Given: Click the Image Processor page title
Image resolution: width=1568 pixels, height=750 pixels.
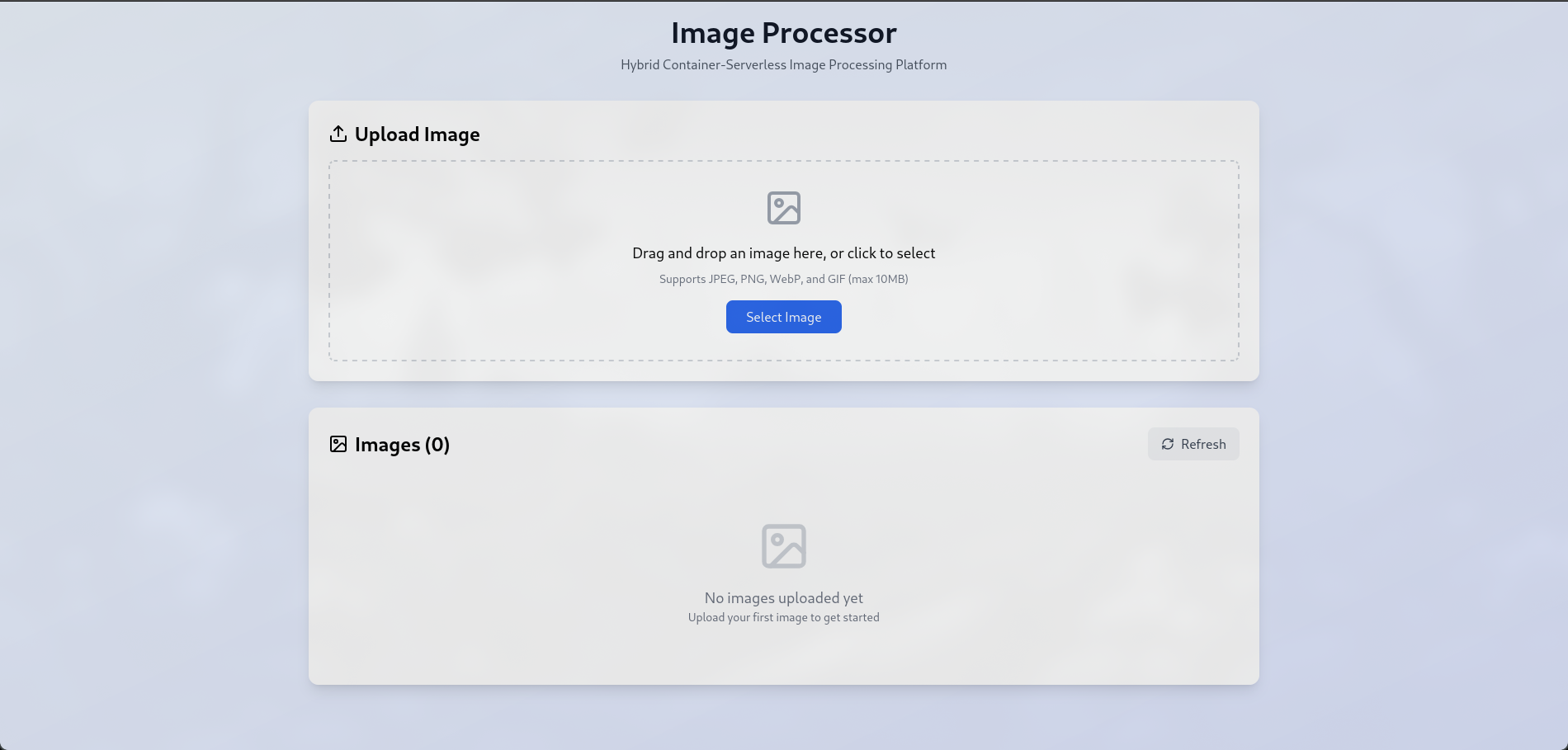Looking at the screenshot, I should (x=783, y=33).
